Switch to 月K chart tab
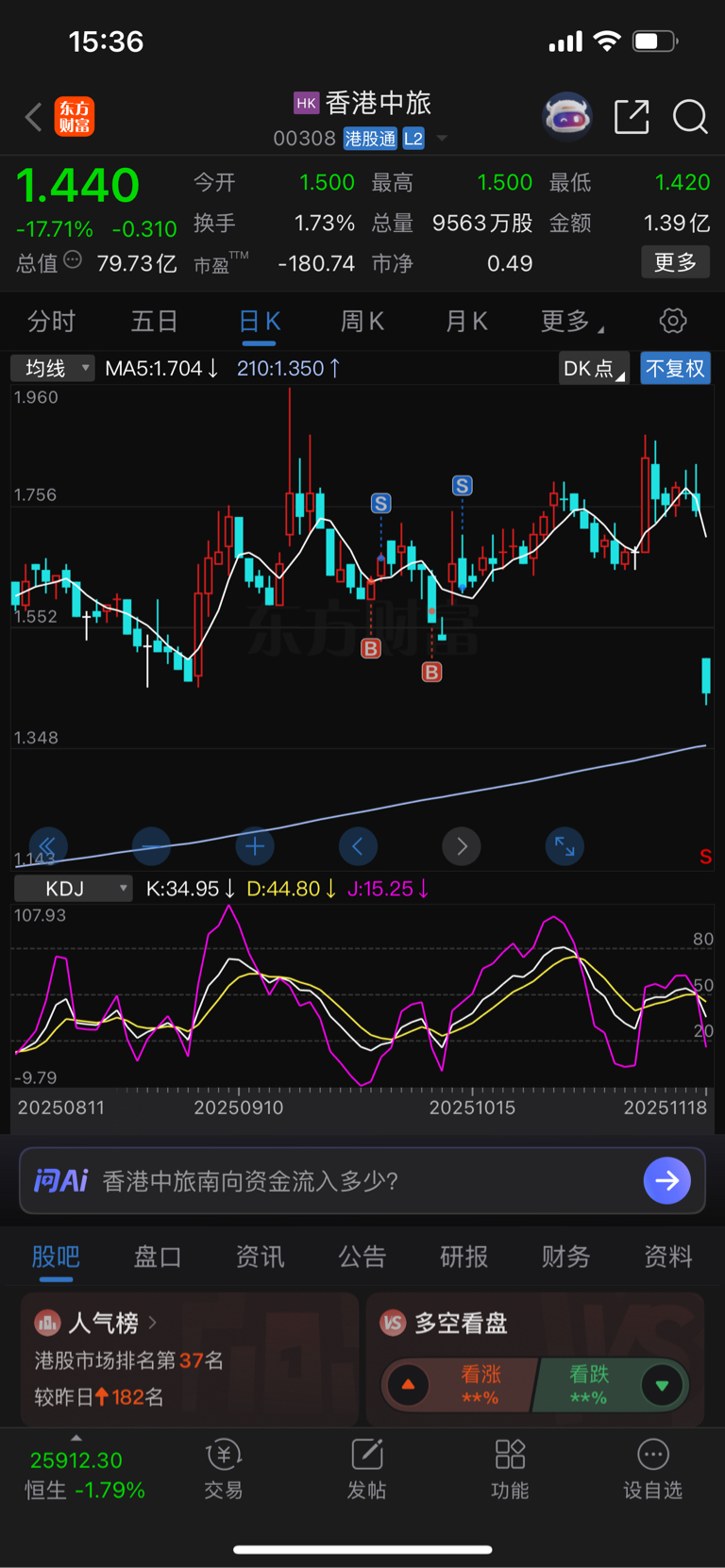Image resolution: width=725 pixels, height=1568 pixels. (x=466, y=322)
